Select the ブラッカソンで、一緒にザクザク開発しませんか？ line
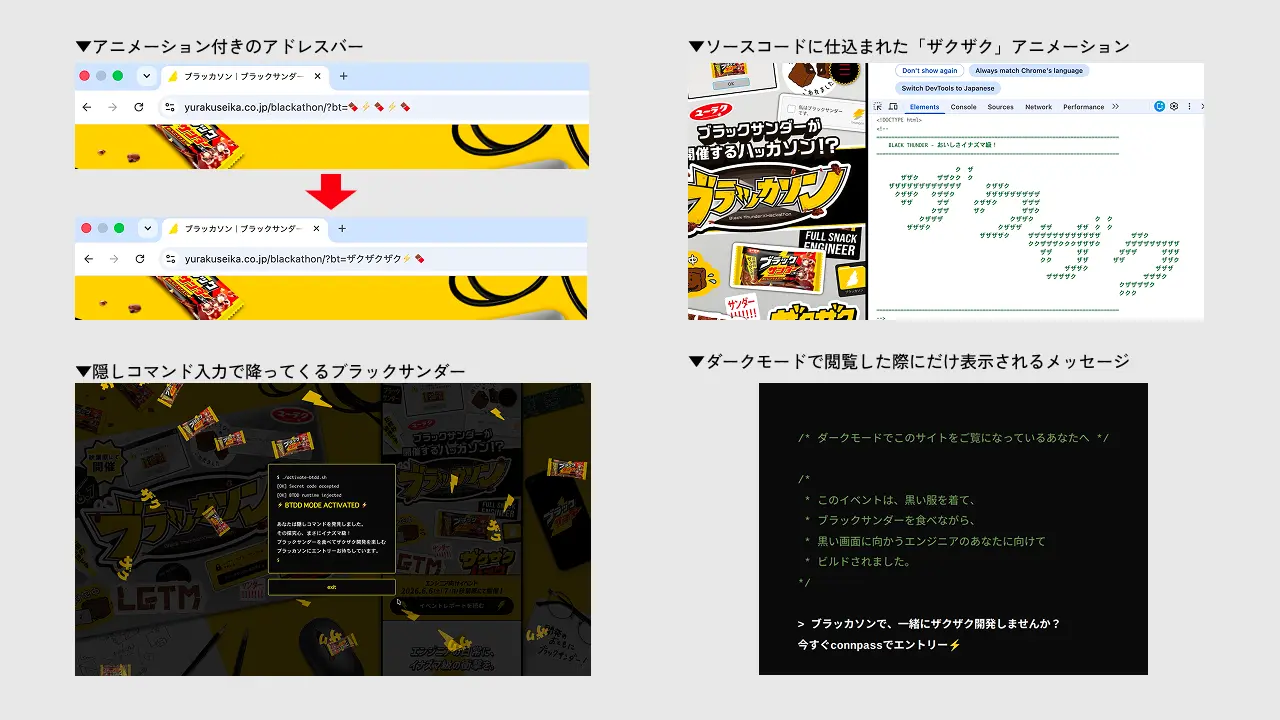The image size is (1280, 720). (x=929, y=624)
